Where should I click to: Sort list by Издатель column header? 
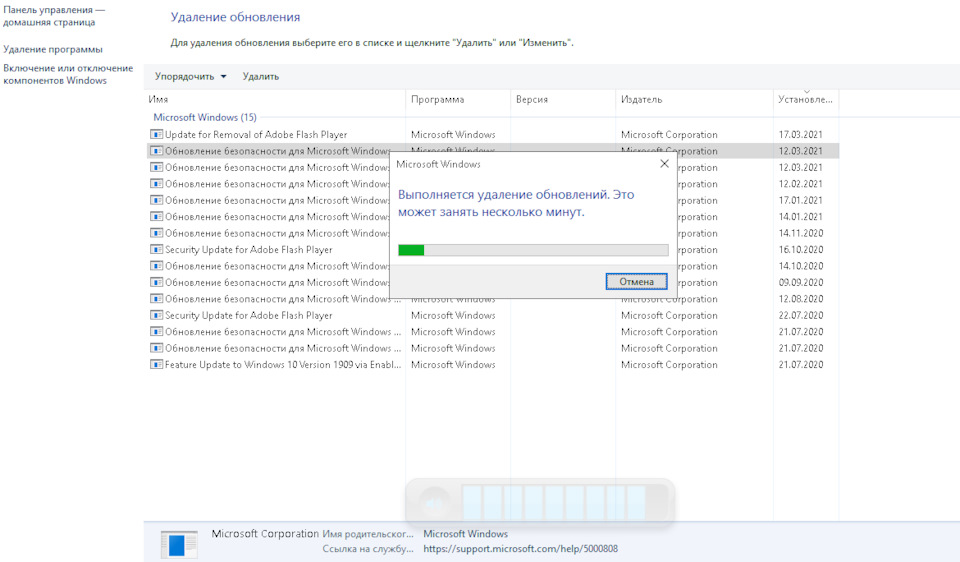[x=641, y=100]
